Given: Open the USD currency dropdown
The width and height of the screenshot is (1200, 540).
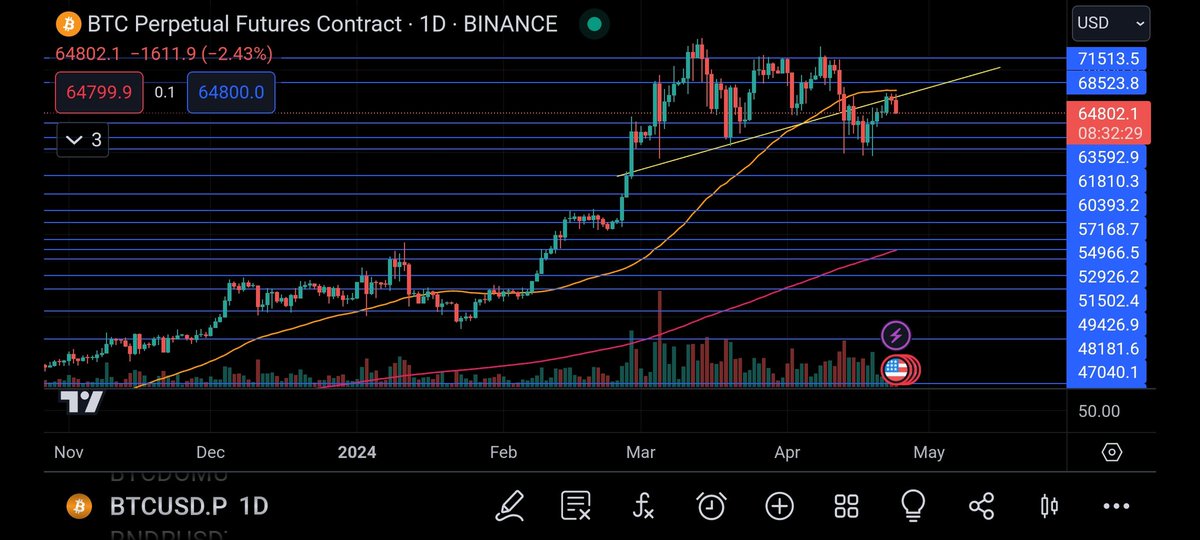Looking at the screenshot, I should [1111, 22].
